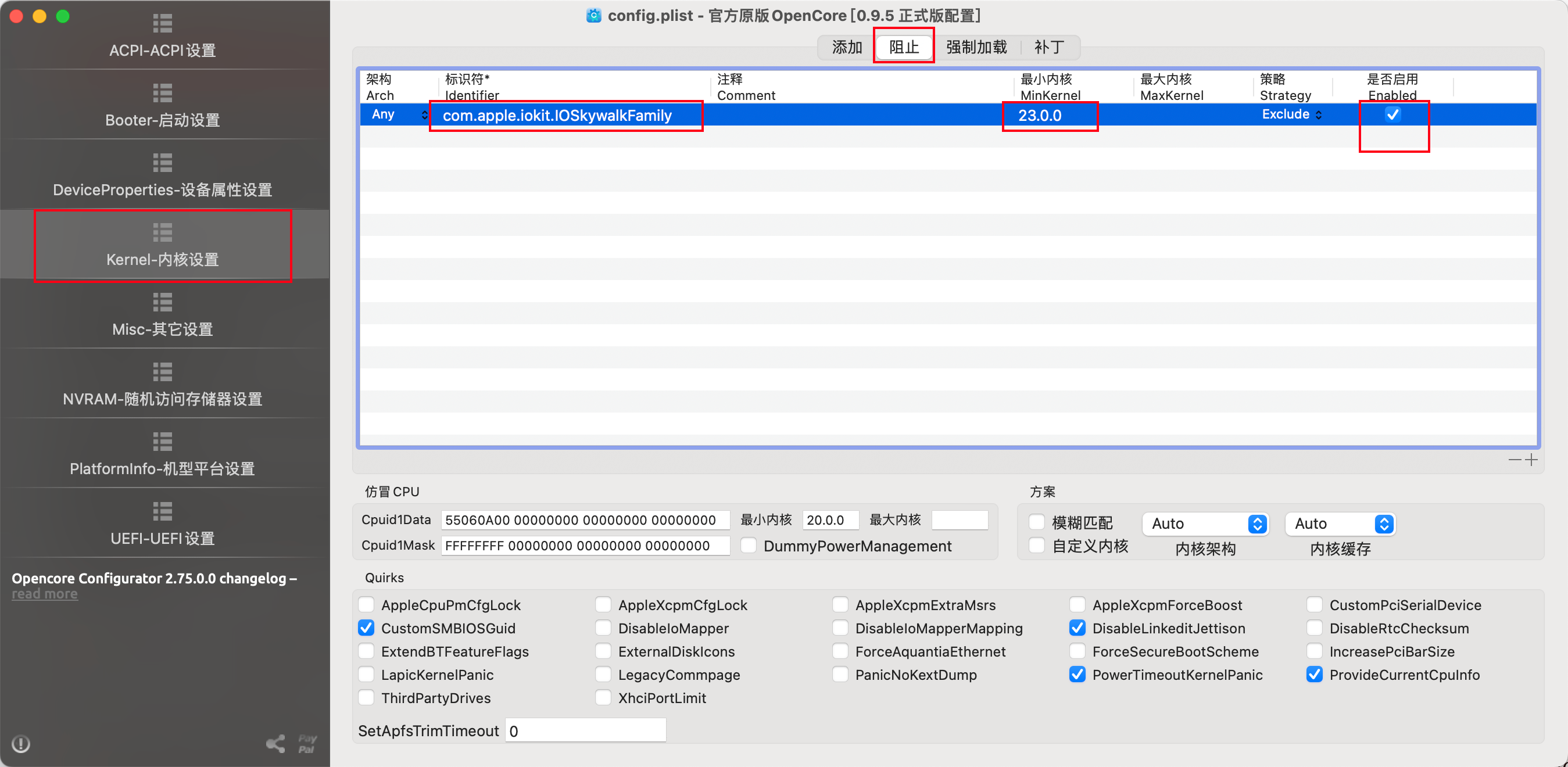Click the alert info icon bottom-left
The height and width of the screenshot is (767, 1568).
21,744
